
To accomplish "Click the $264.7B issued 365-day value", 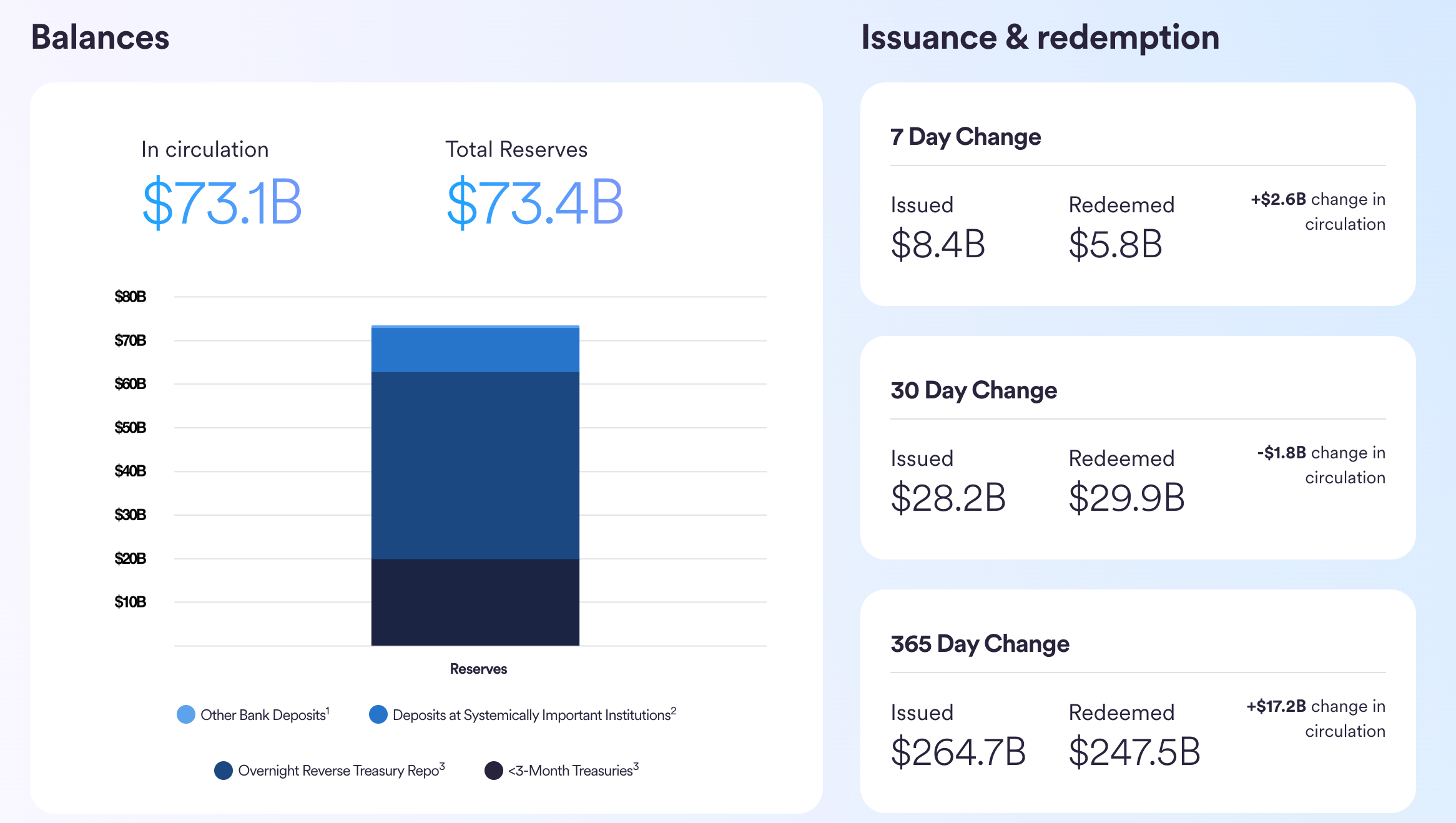I will 958,752.
